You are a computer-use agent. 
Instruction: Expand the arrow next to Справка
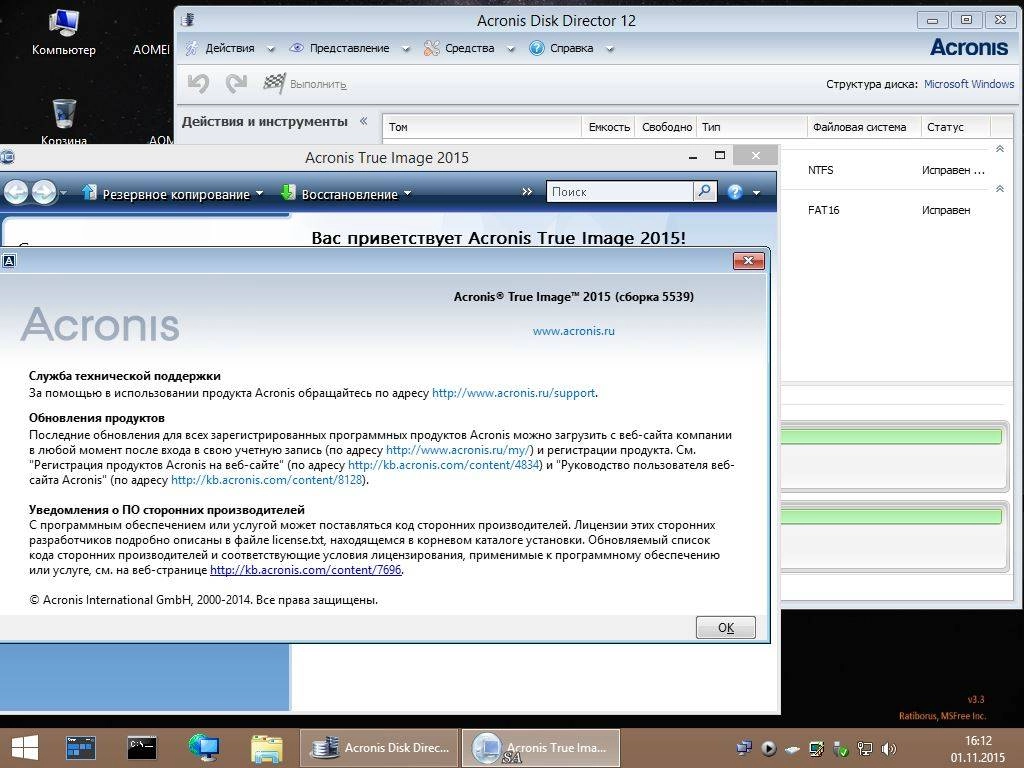click(609, 49)
